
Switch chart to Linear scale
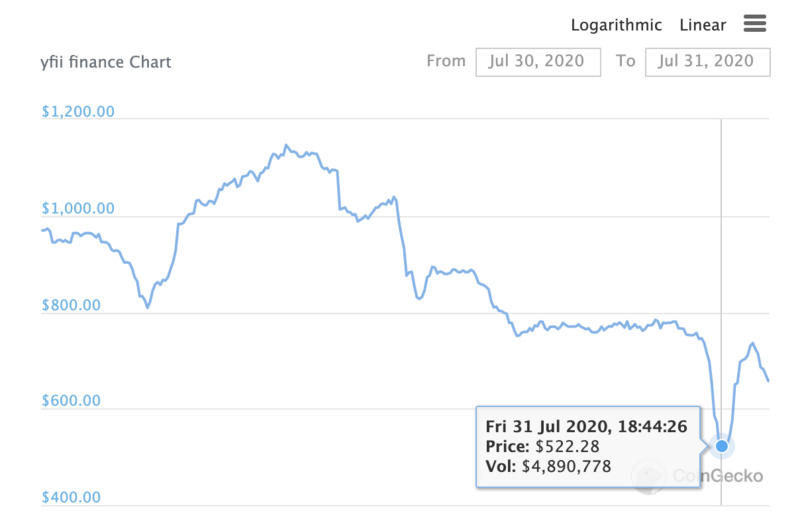click(x=702, y=25)
